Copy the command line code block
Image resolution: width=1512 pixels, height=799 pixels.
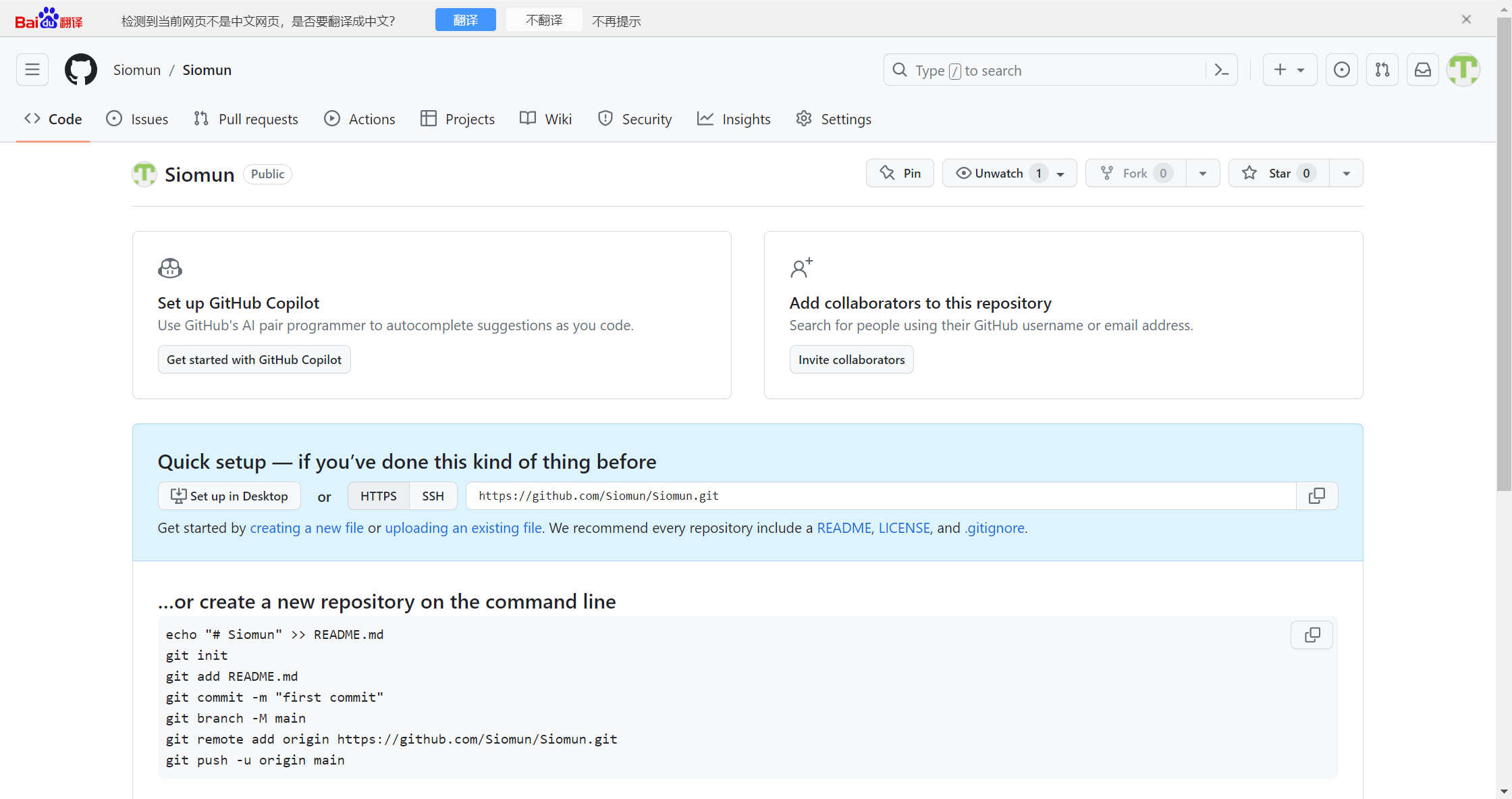coord(1312,635)
